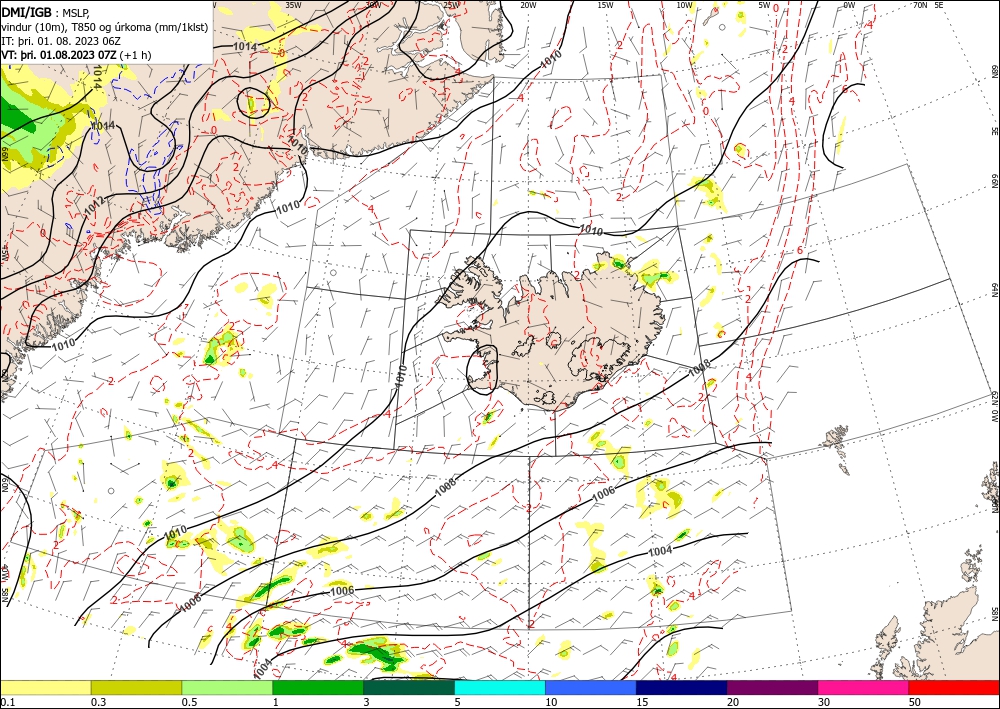Viewport: 1000px width, 709px height.
Task: Select the green 1–3 mm legend swatch
Action: click(318, 687)
